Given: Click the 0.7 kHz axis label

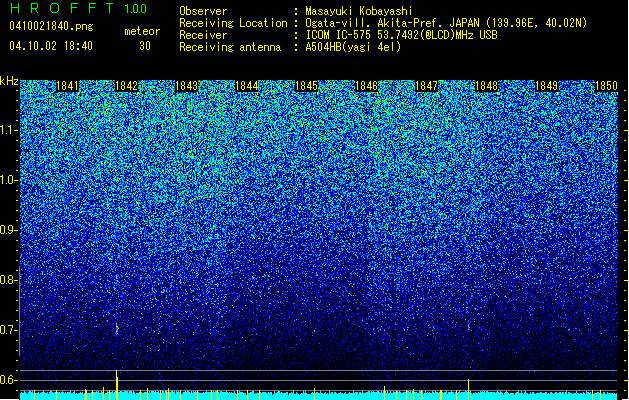Looking at the screenshot, I should pos(8,330).
